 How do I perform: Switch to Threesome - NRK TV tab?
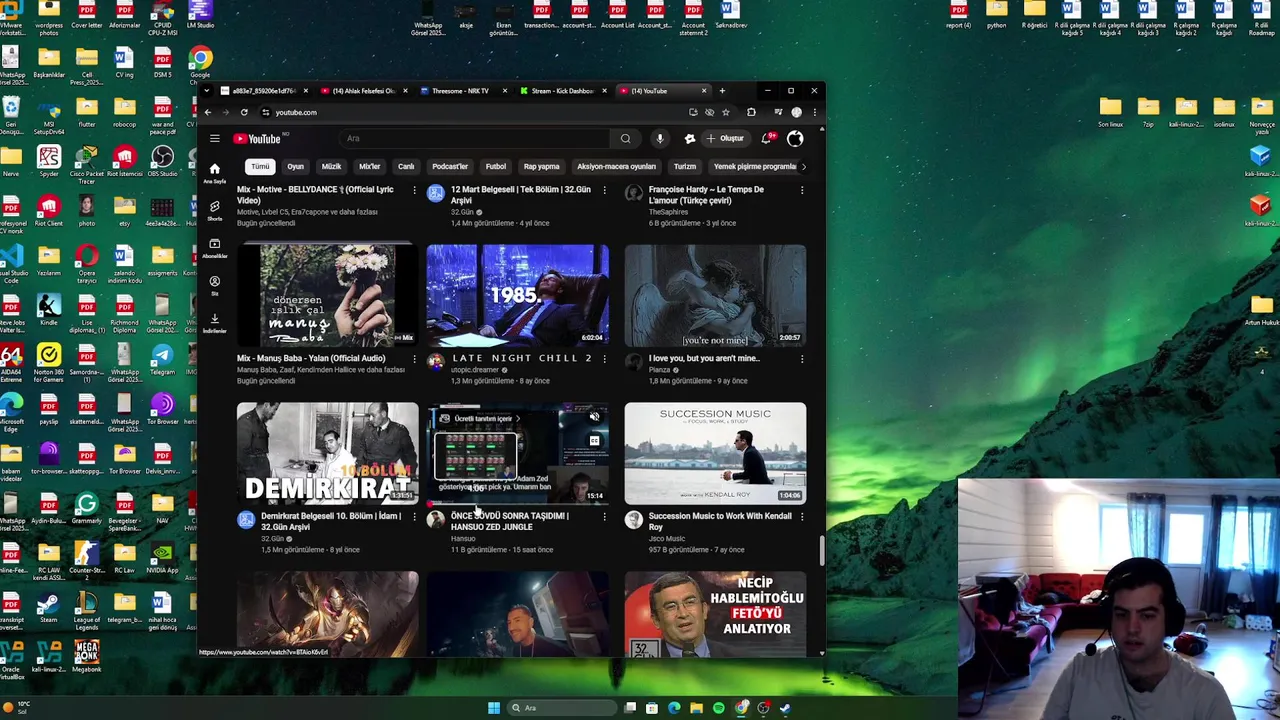coord(461,91)
